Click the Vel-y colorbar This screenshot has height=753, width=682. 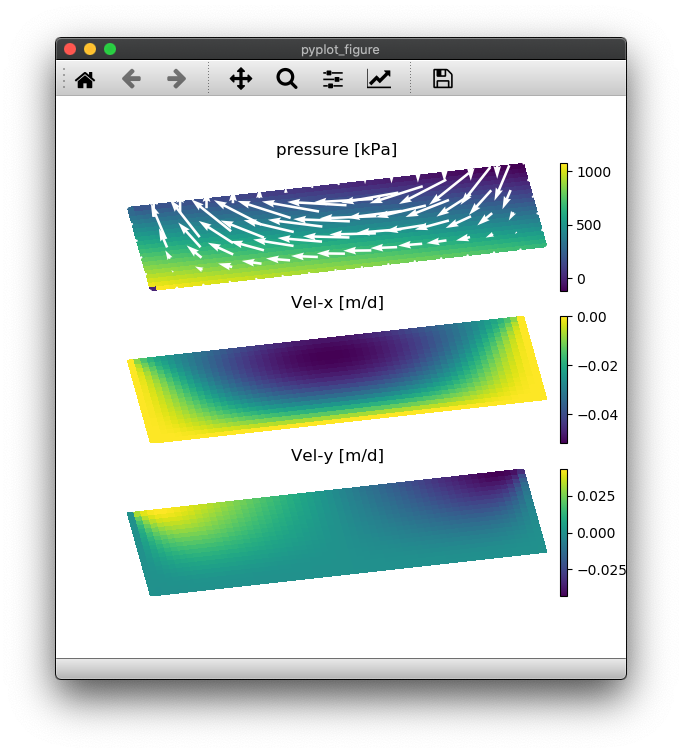(x=564, y=533)
